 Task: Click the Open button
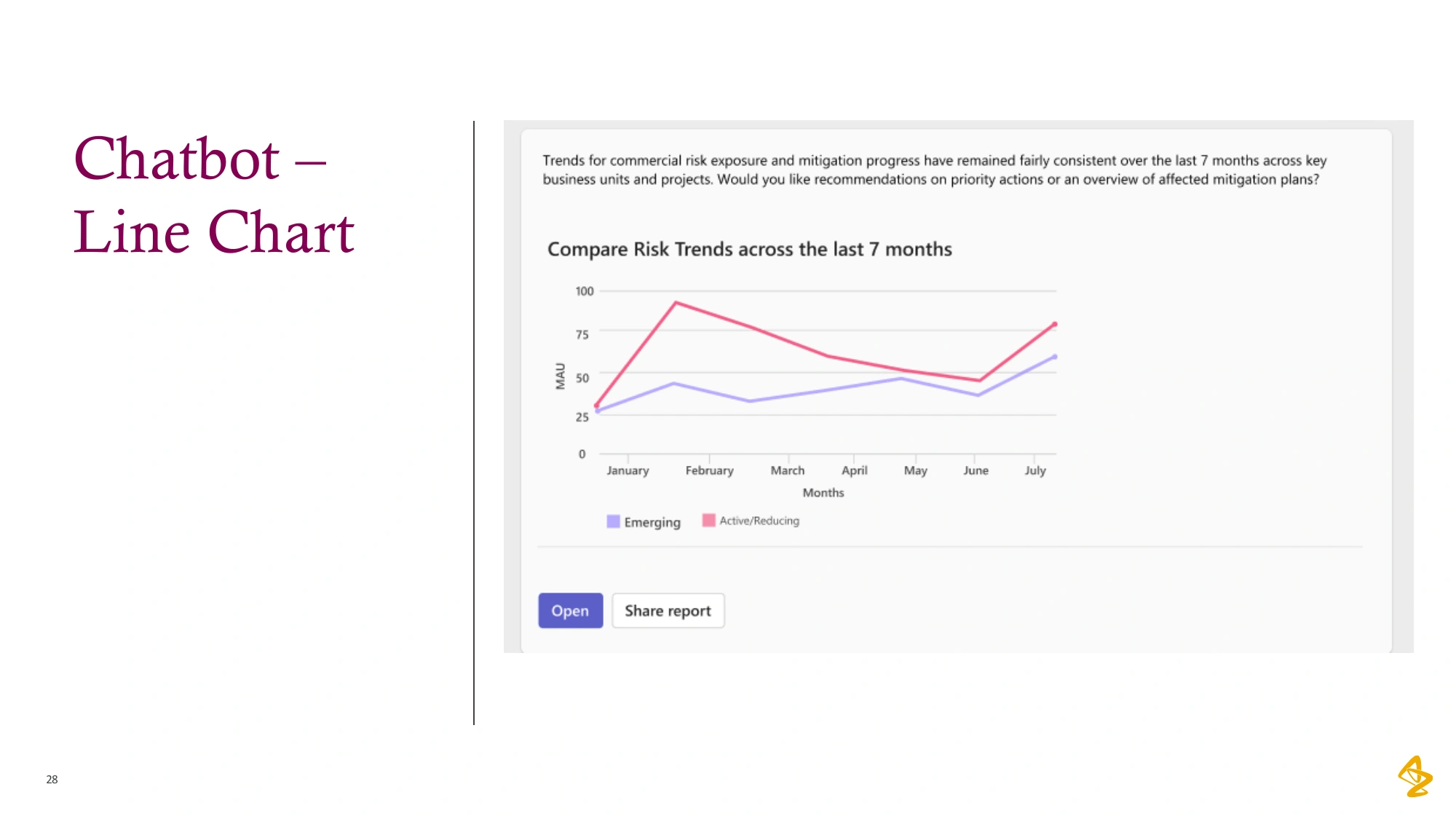click(570, 611)
